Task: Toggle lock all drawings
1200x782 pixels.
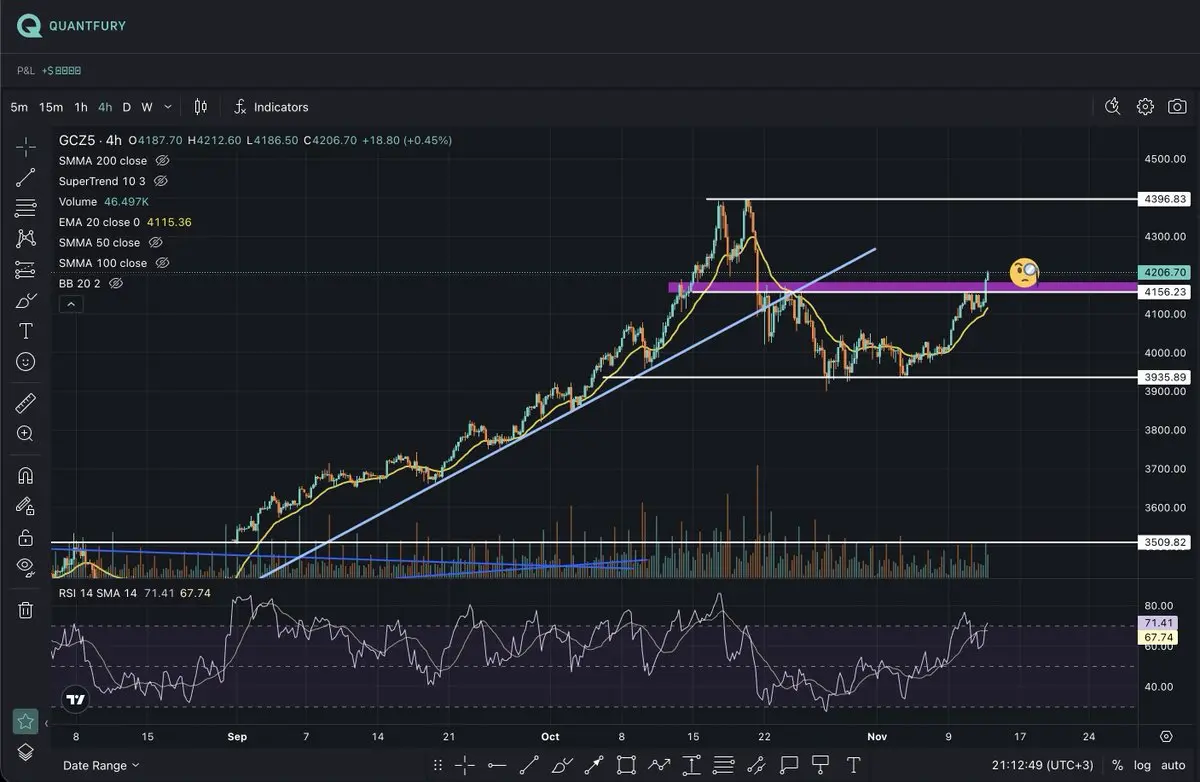Action: tap(26, 538)
